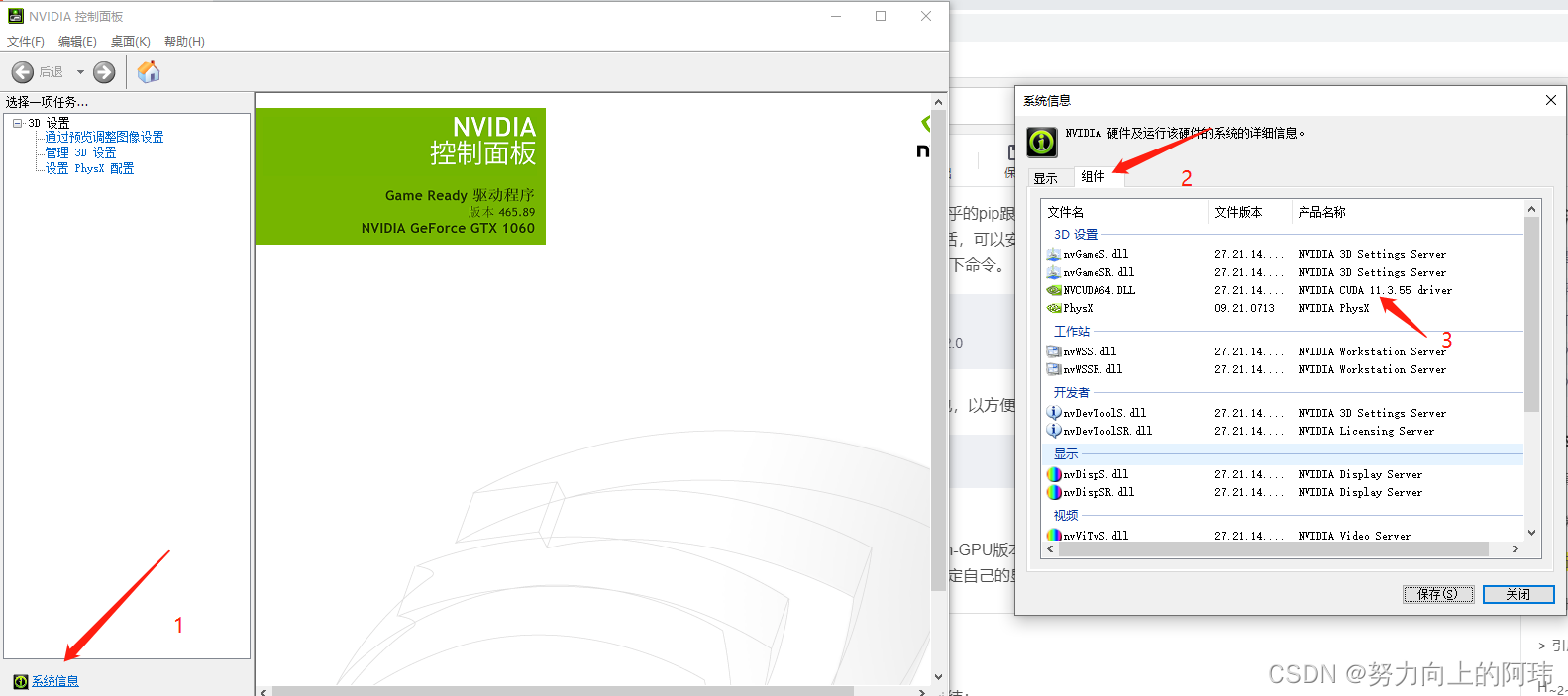Viewport: 1568px width, 696px height.
Task: Open the 文件(F) menu
Action: pyautogui.click(x=26, y=42)
